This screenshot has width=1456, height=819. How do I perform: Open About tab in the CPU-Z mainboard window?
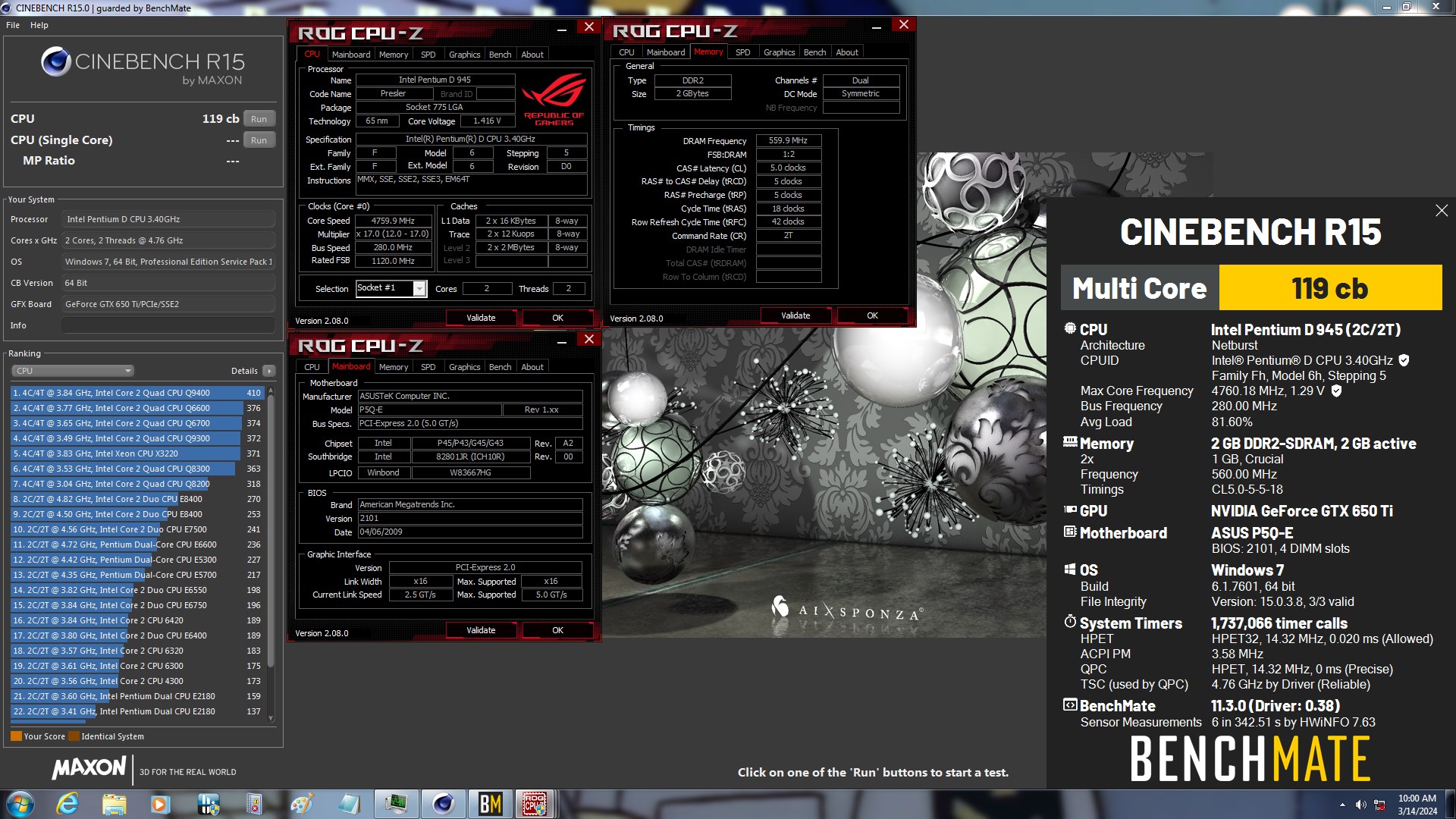pos(532,367)
